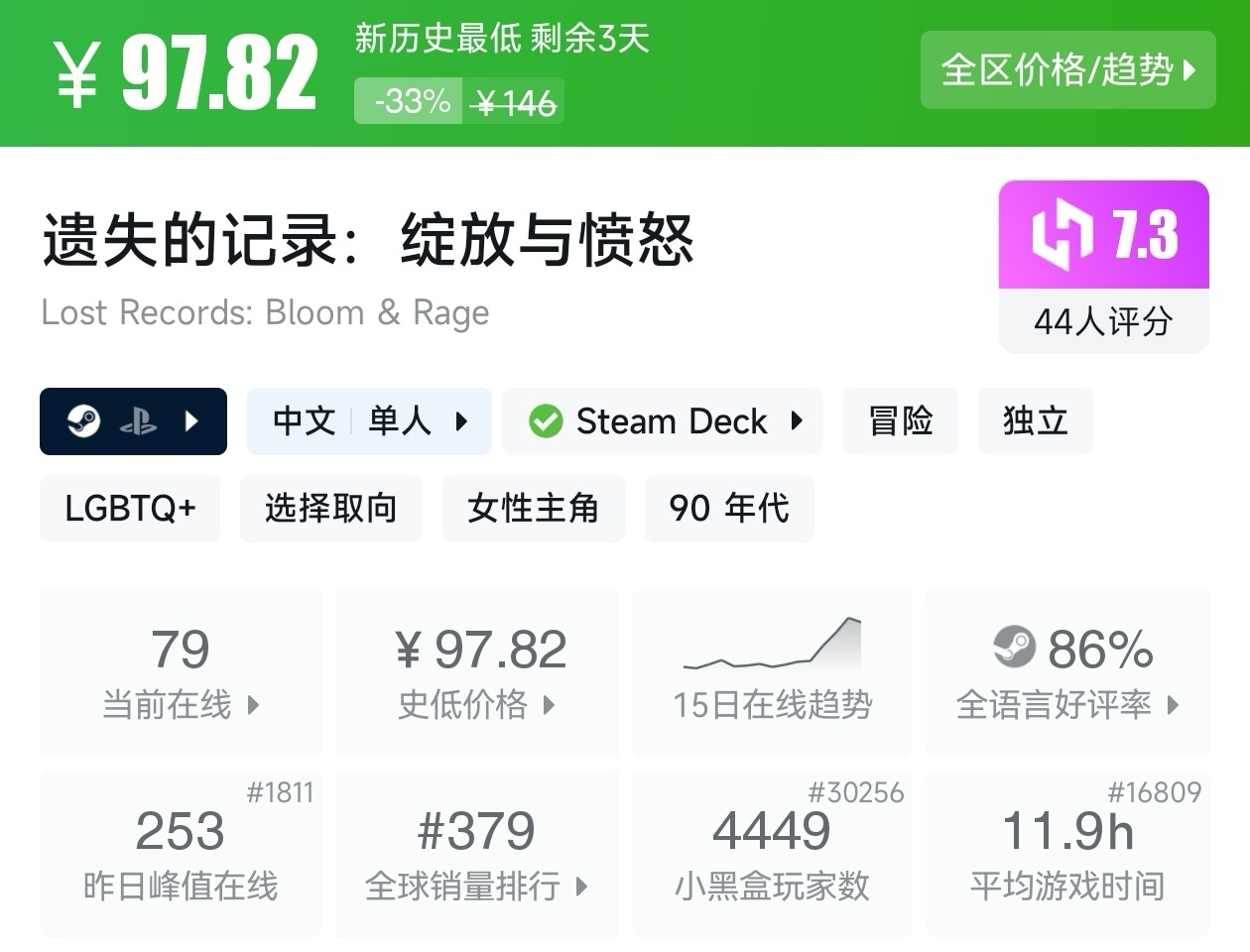The height and width of the screenshot is (952, 1250).
Task: Click the 新历史最低 剩余3天 text
Action: click(x=502, y=39)
